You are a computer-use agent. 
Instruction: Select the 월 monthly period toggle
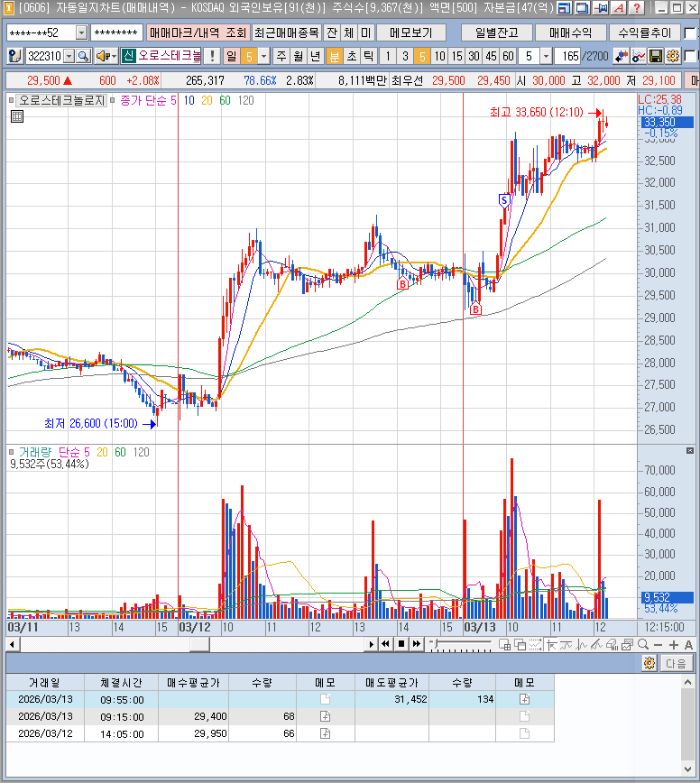pyautogui.click(x=299, y=56)
